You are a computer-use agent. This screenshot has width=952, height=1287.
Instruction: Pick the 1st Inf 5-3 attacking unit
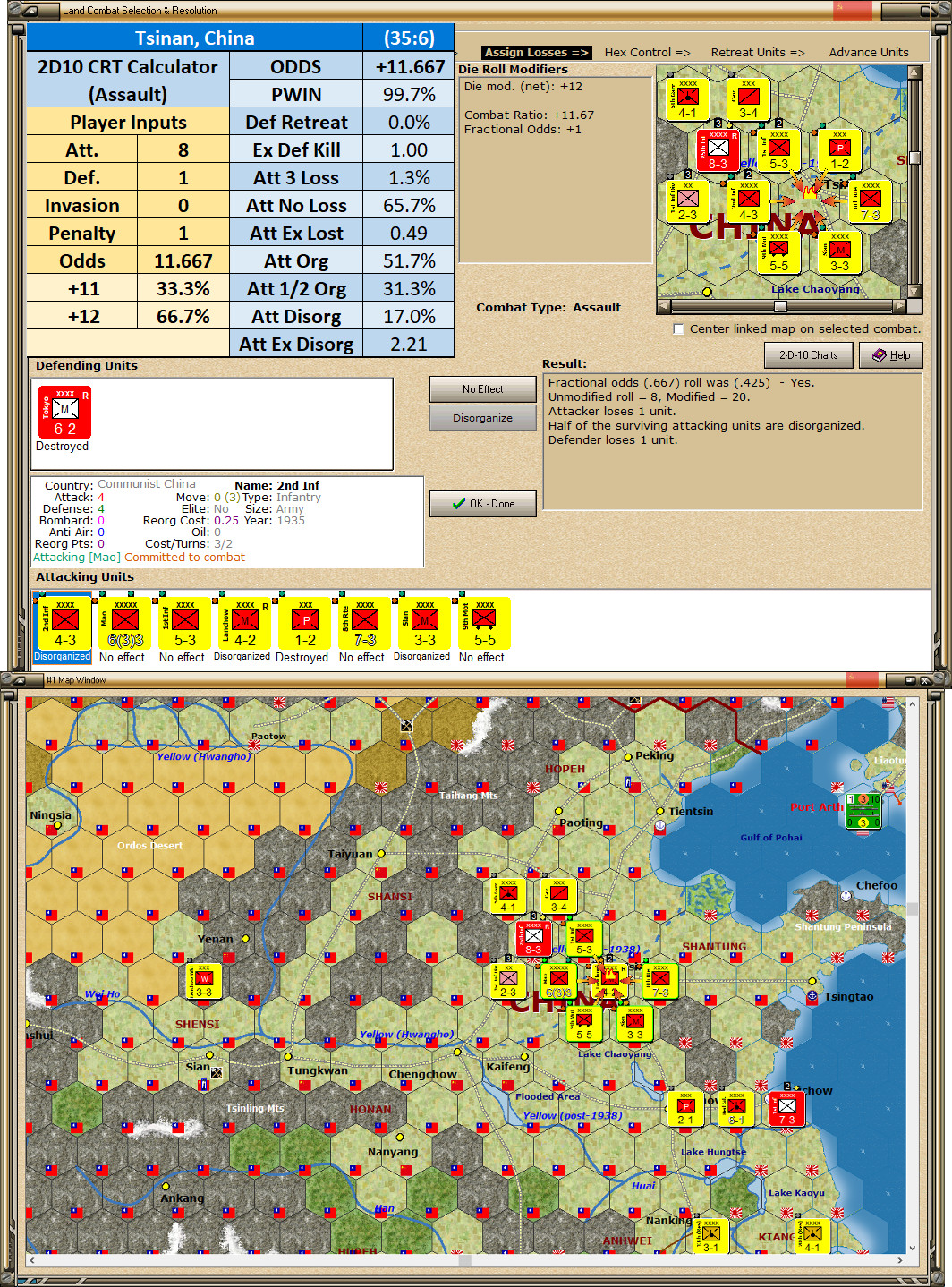click(x=185, y=623)
